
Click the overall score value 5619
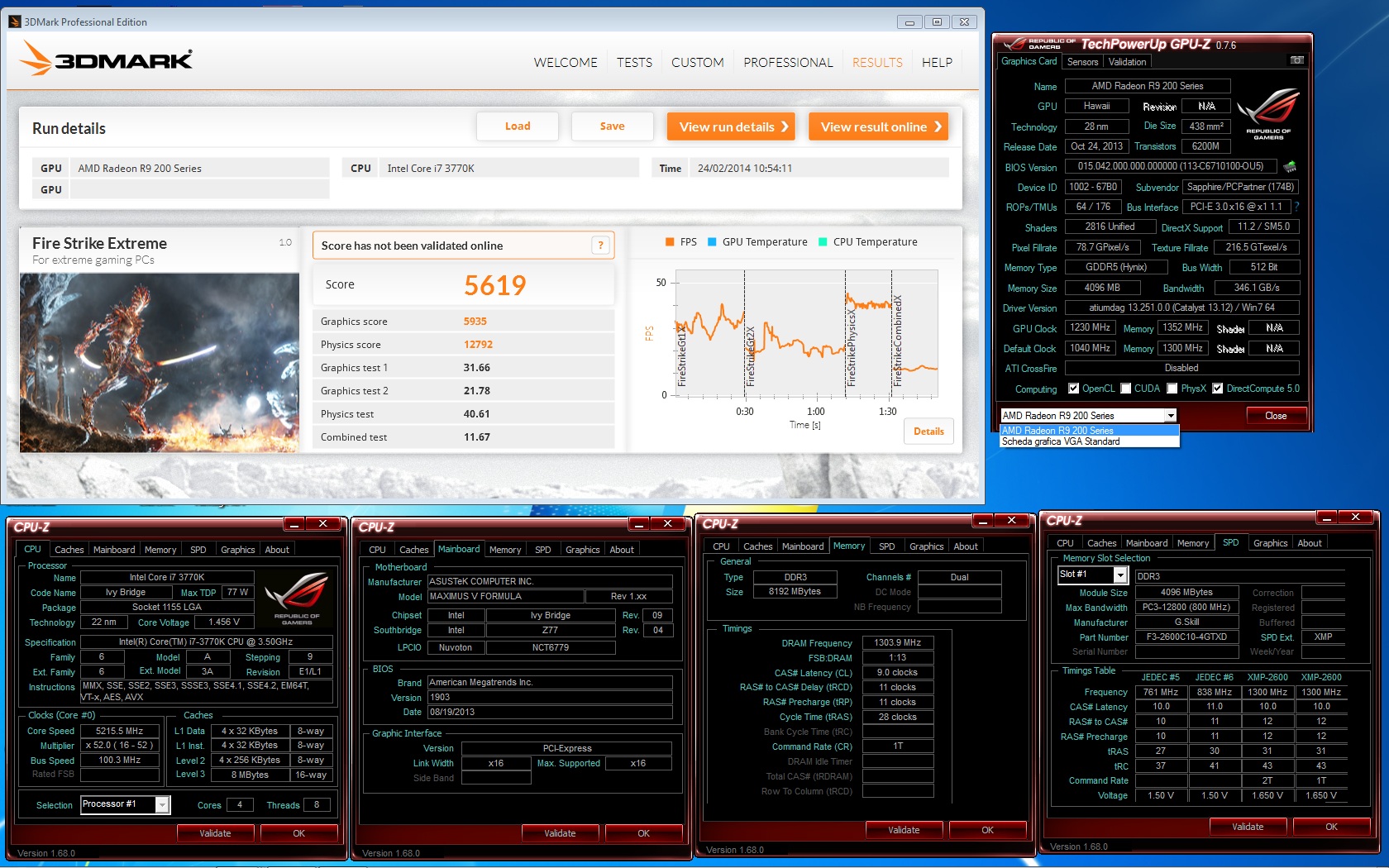494,285
